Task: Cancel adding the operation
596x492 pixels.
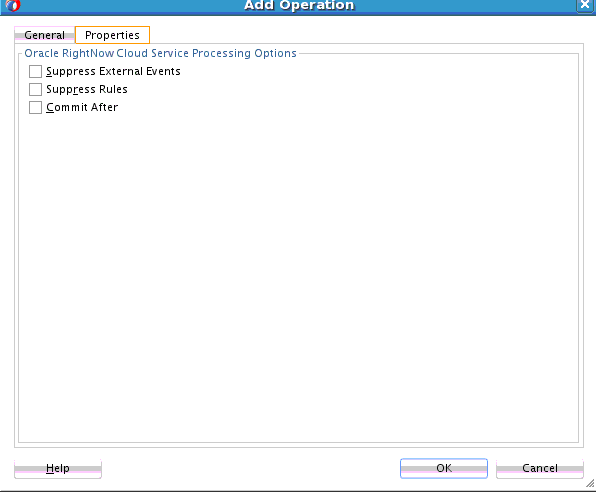Action: click(x=540, y=468)
